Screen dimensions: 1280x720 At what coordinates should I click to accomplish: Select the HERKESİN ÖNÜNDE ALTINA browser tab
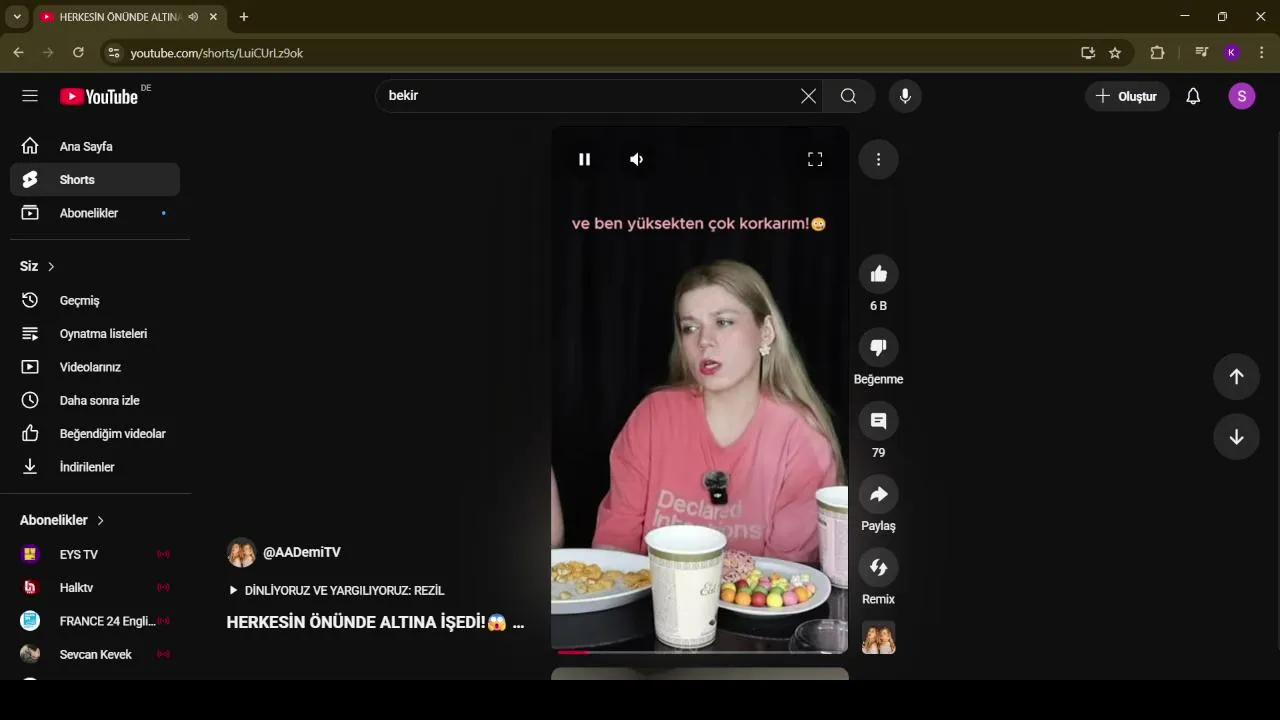point(129,17)
